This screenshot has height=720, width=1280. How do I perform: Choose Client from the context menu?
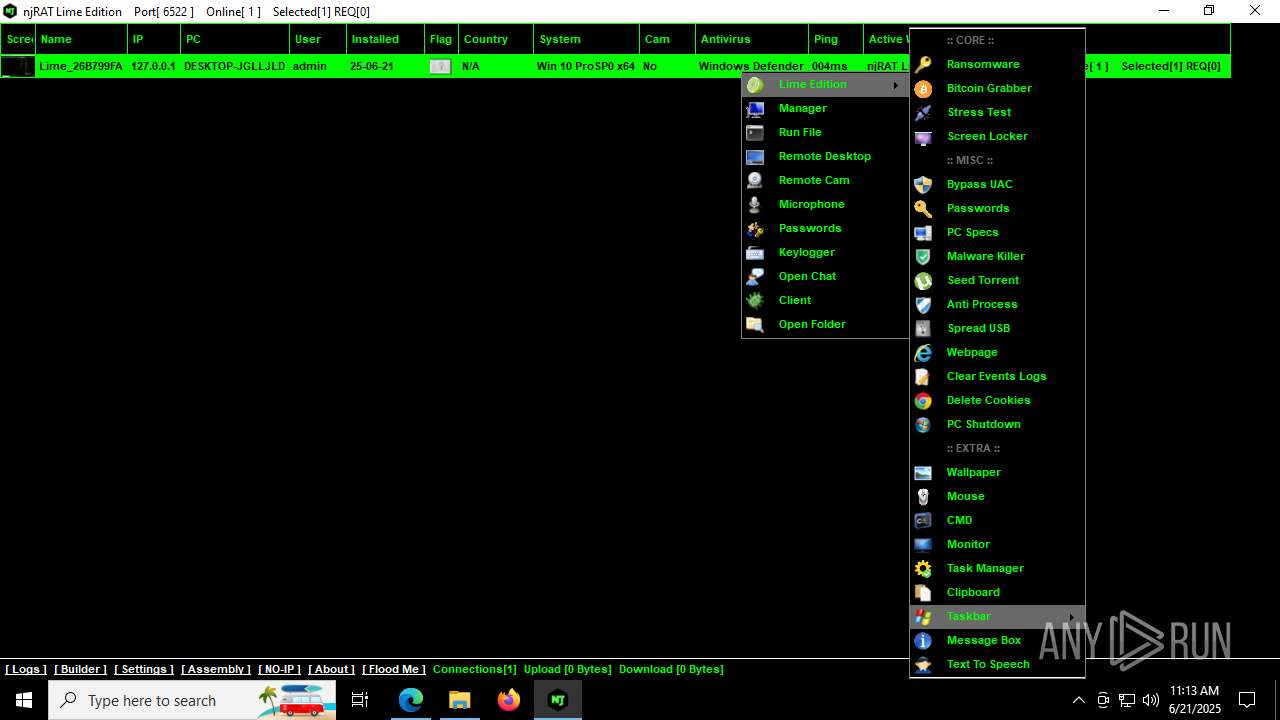click(795, 300)
